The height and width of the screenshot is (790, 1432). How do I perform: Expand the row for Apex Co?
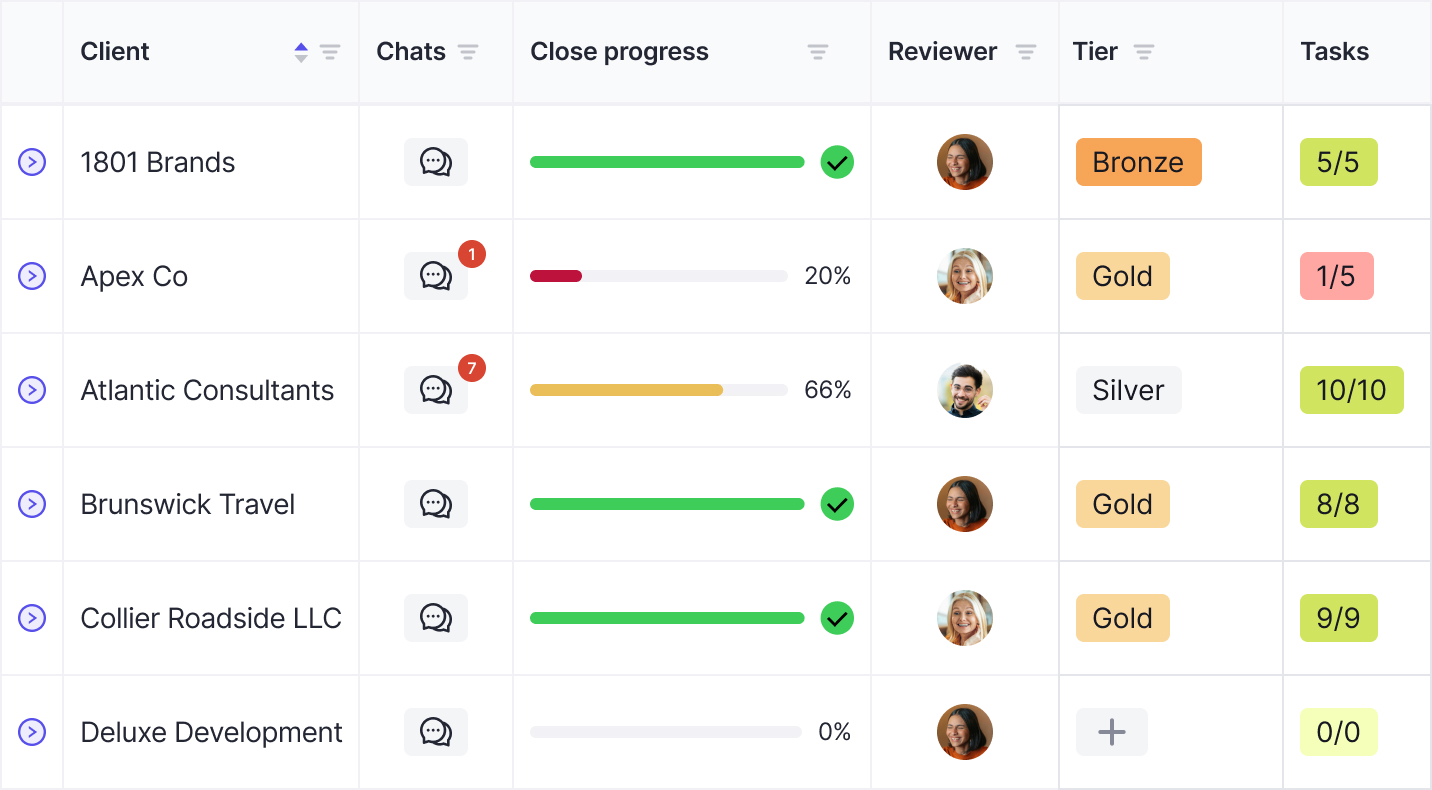pyautogui.click(x=31, y=276)
